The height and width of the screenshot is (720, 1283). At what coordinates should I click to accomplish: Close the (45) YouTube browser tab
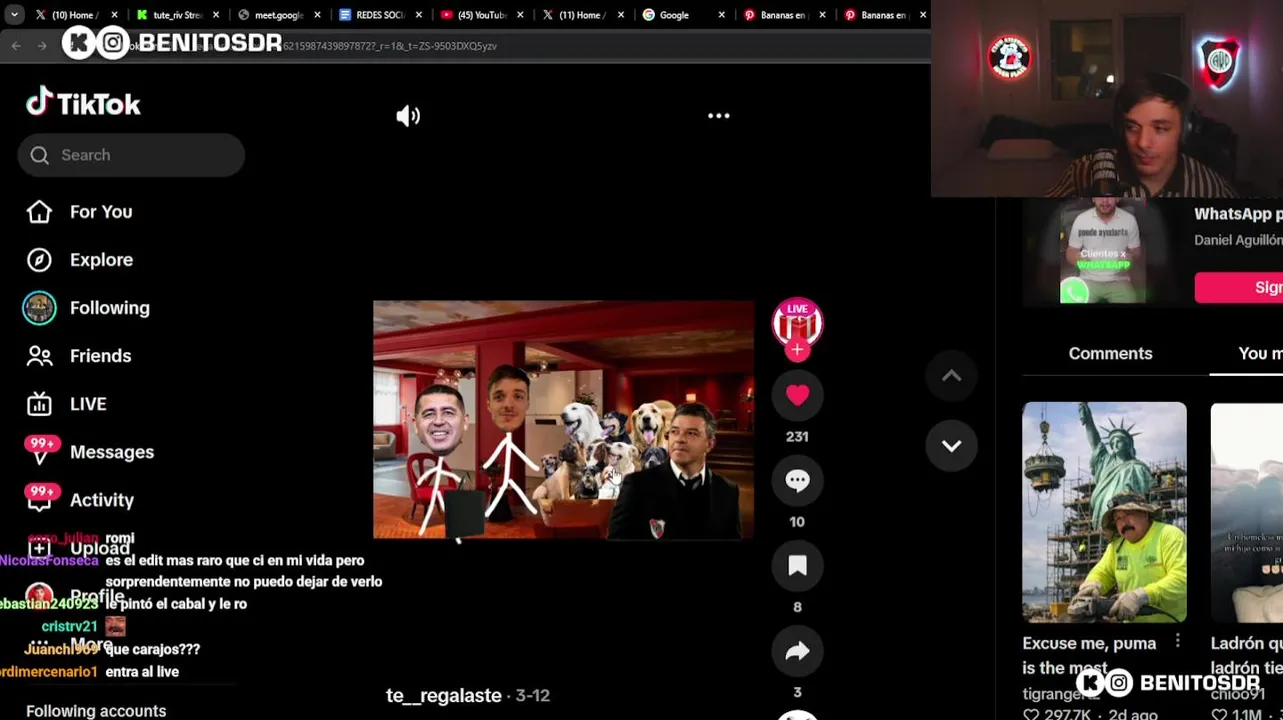coord(519,15)
